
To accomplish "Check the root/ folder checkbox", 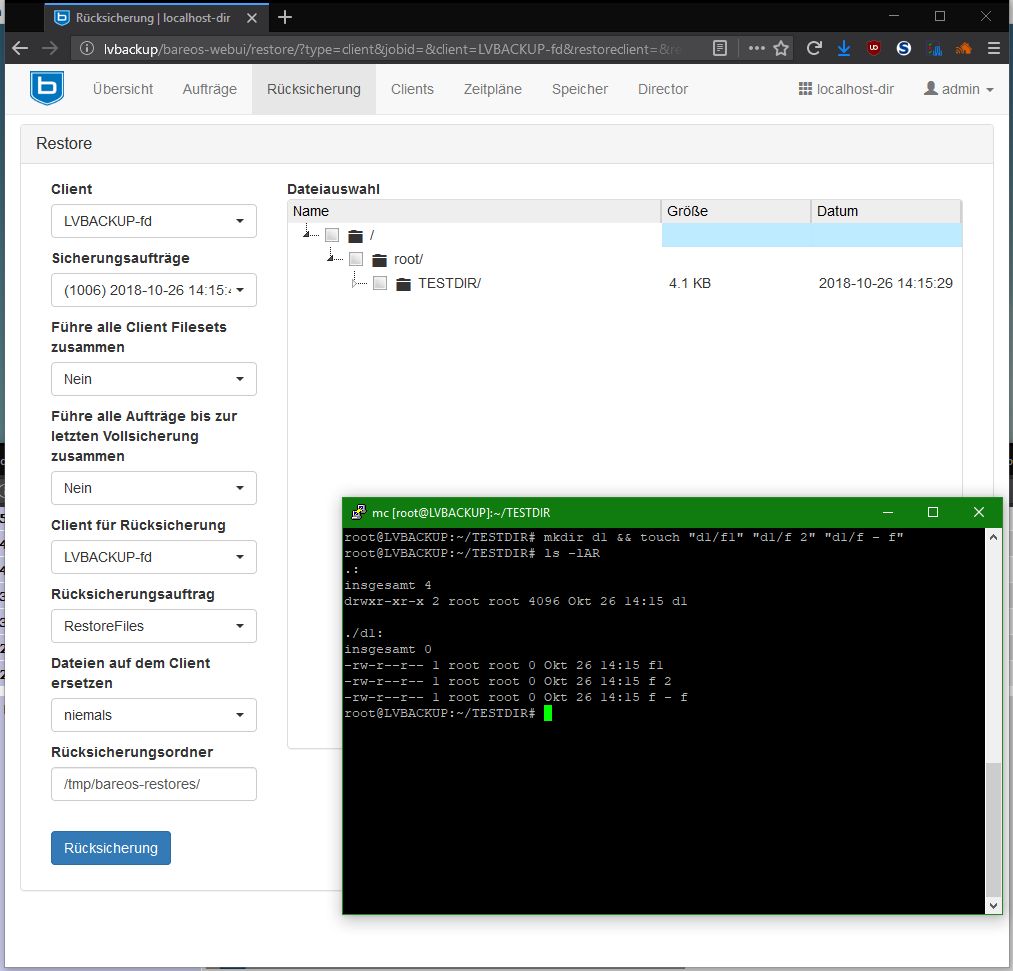I will coord(356,260).
